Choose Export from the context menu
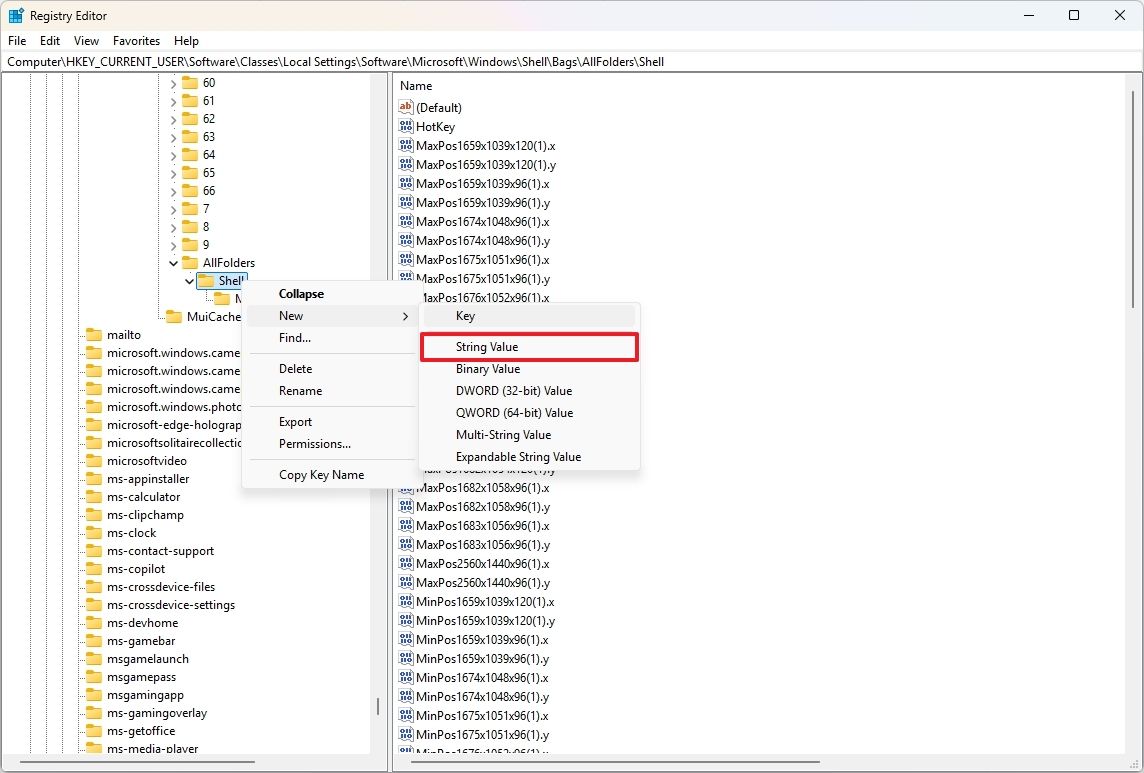1144x773 pixels. click(295, 421)
